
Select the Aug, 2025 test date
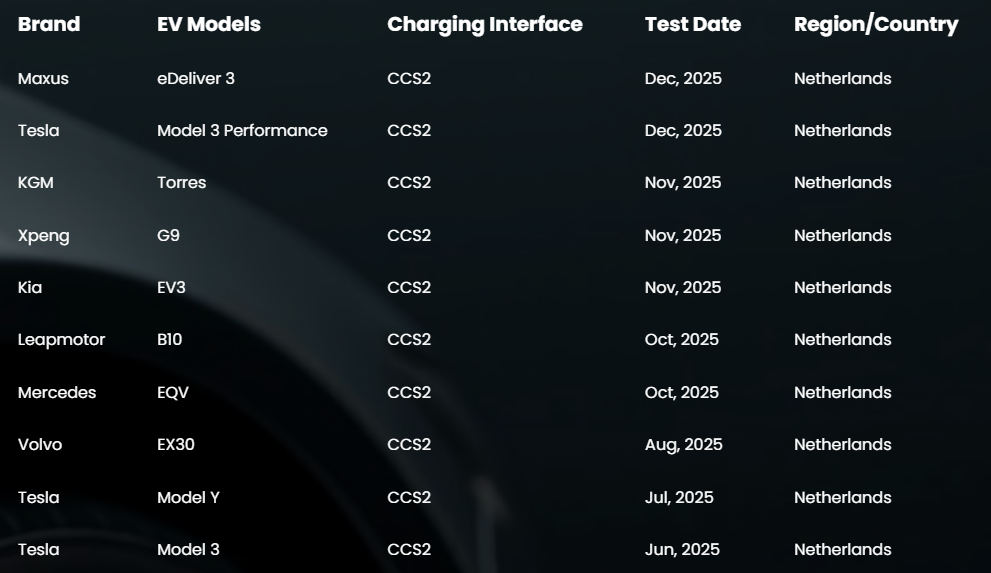click(x=683, y=445)
